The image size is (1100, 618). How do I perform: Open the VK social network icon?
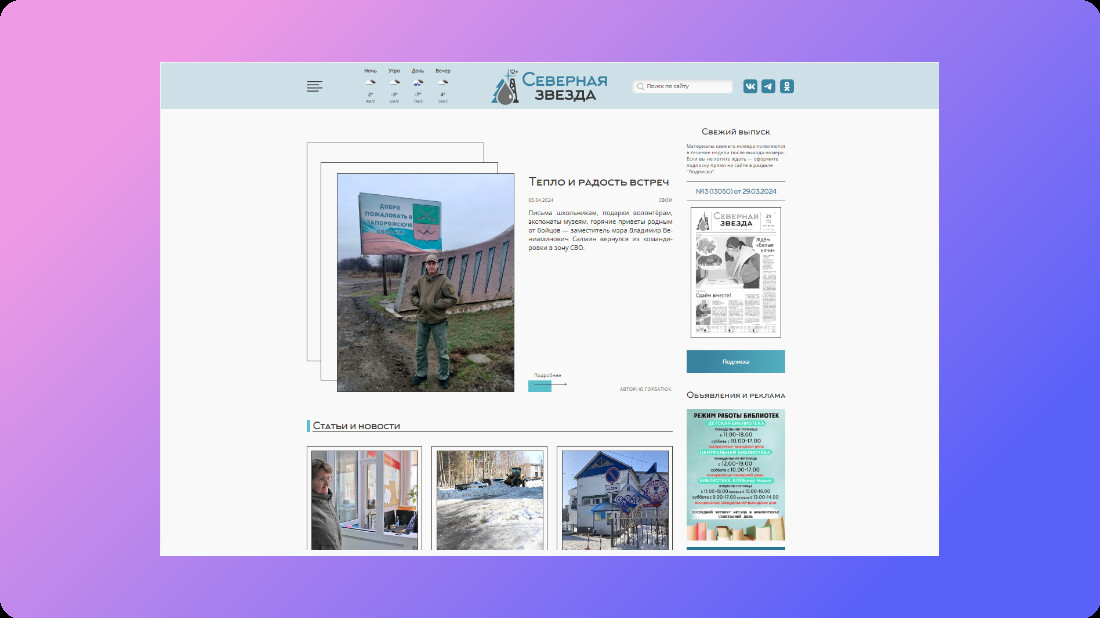point(750,86)
